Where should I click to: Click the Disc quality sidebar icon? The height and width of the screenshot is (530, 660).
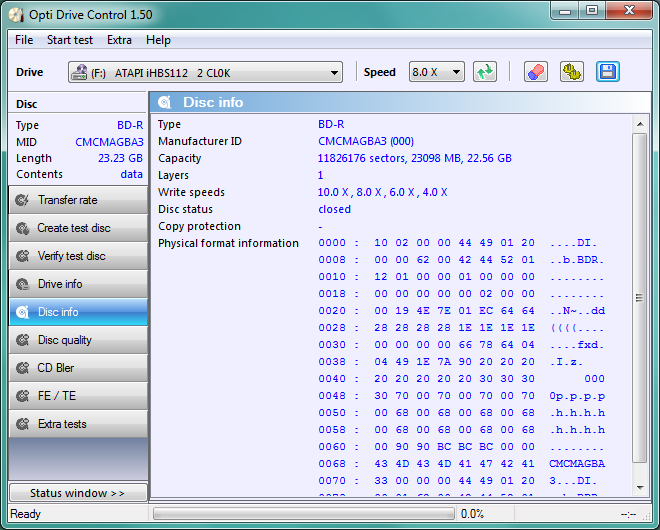coord(22,340)
